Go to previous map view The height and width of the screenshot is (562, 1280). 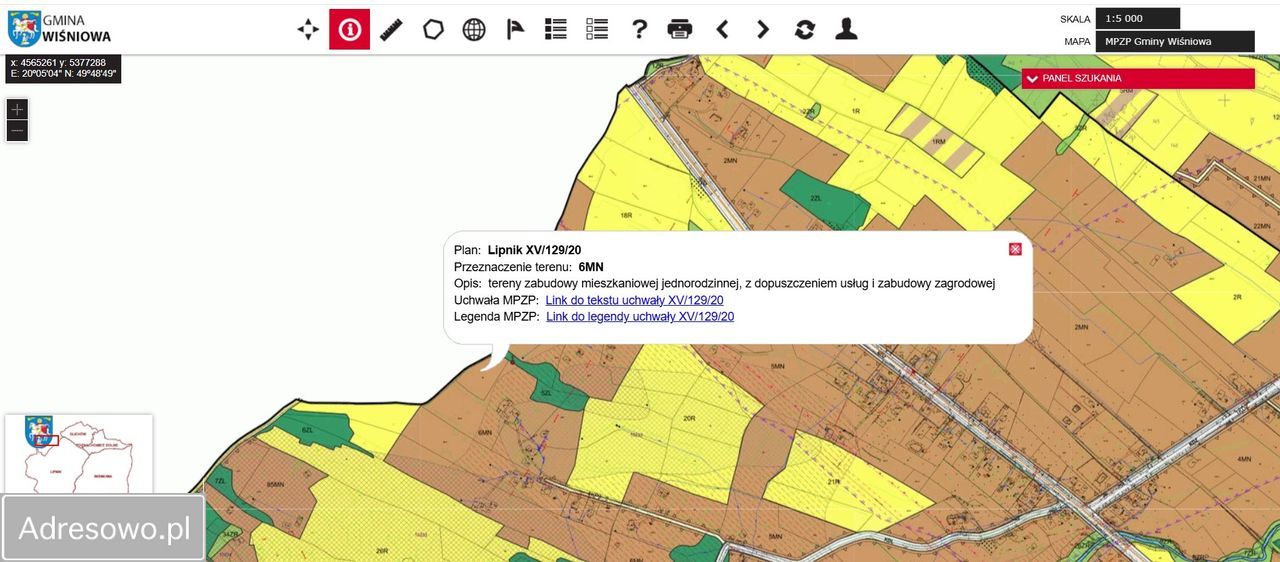coord(722,29)
